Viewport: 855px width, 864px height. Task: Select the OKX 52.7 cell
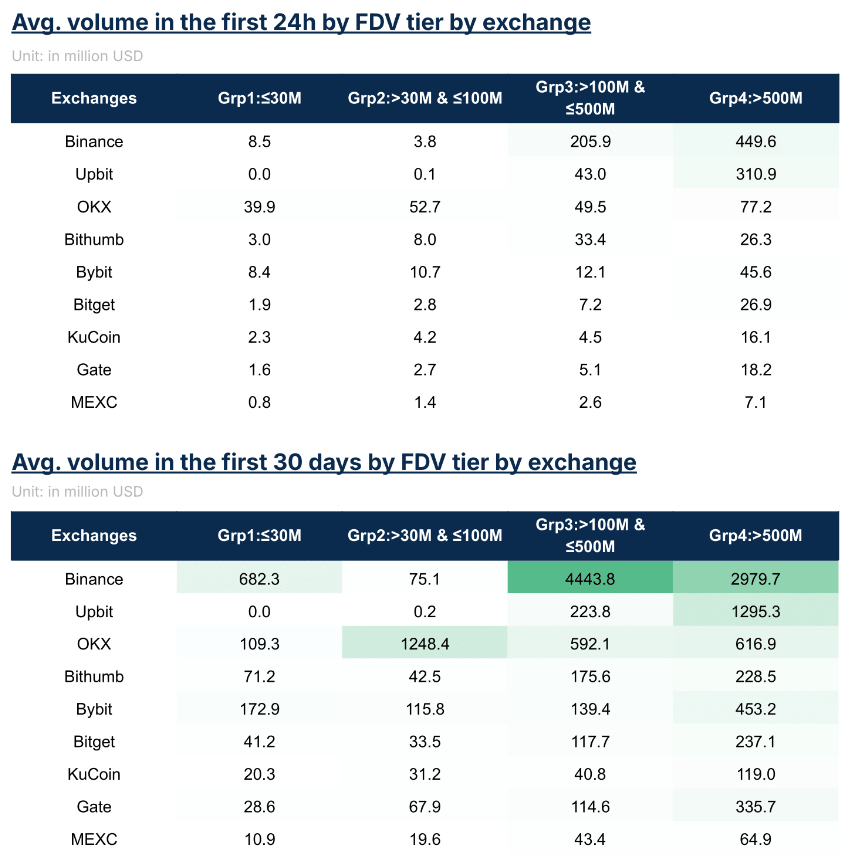pyautogui.click(x=425, y=207)
